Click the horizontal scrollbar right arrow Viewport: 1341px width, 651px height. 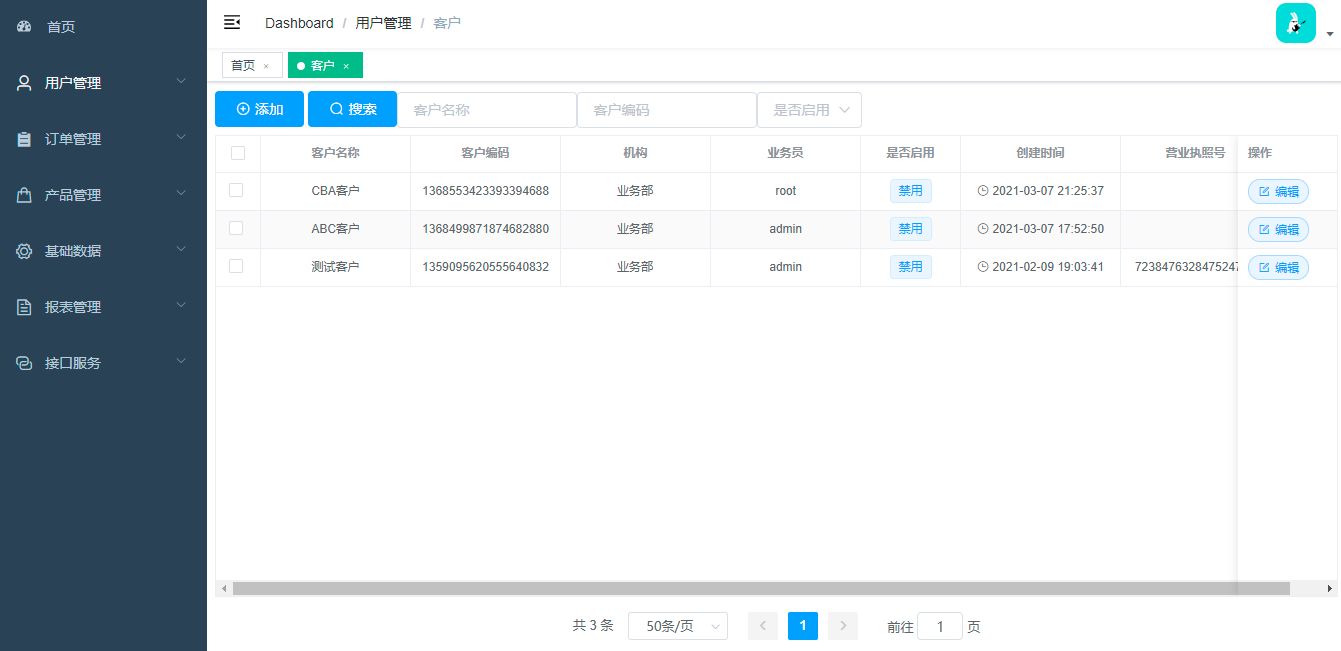1330,589
